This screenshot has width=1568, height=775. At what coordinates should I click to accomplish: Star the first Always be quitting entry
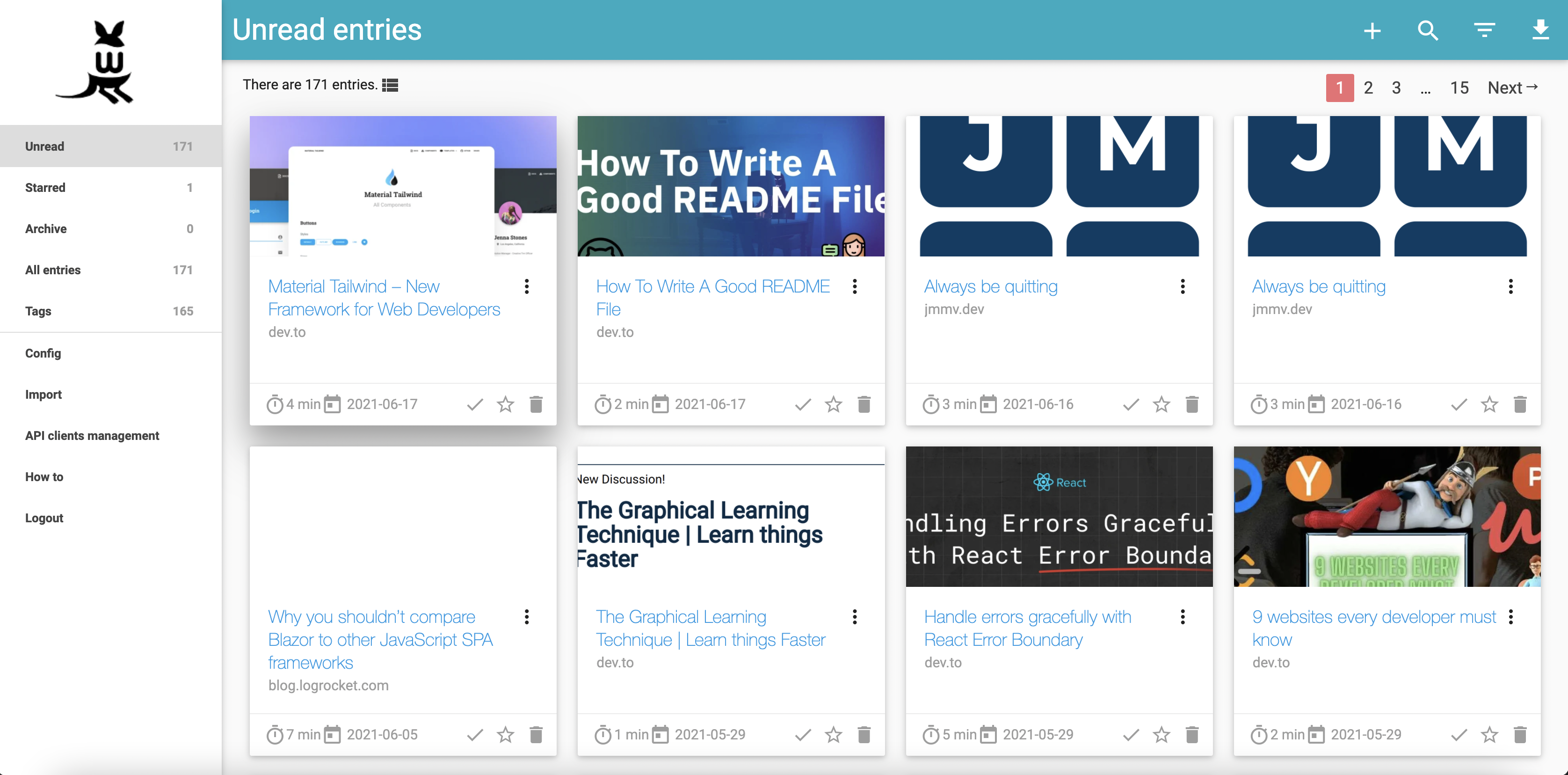point(1161,404)
